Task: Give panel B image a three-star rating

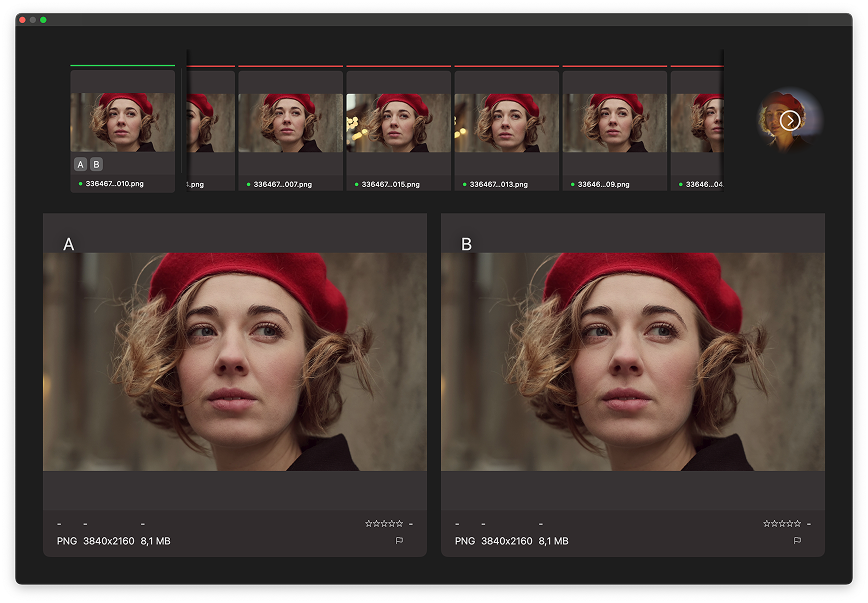Action: click(x=782, y=523)
